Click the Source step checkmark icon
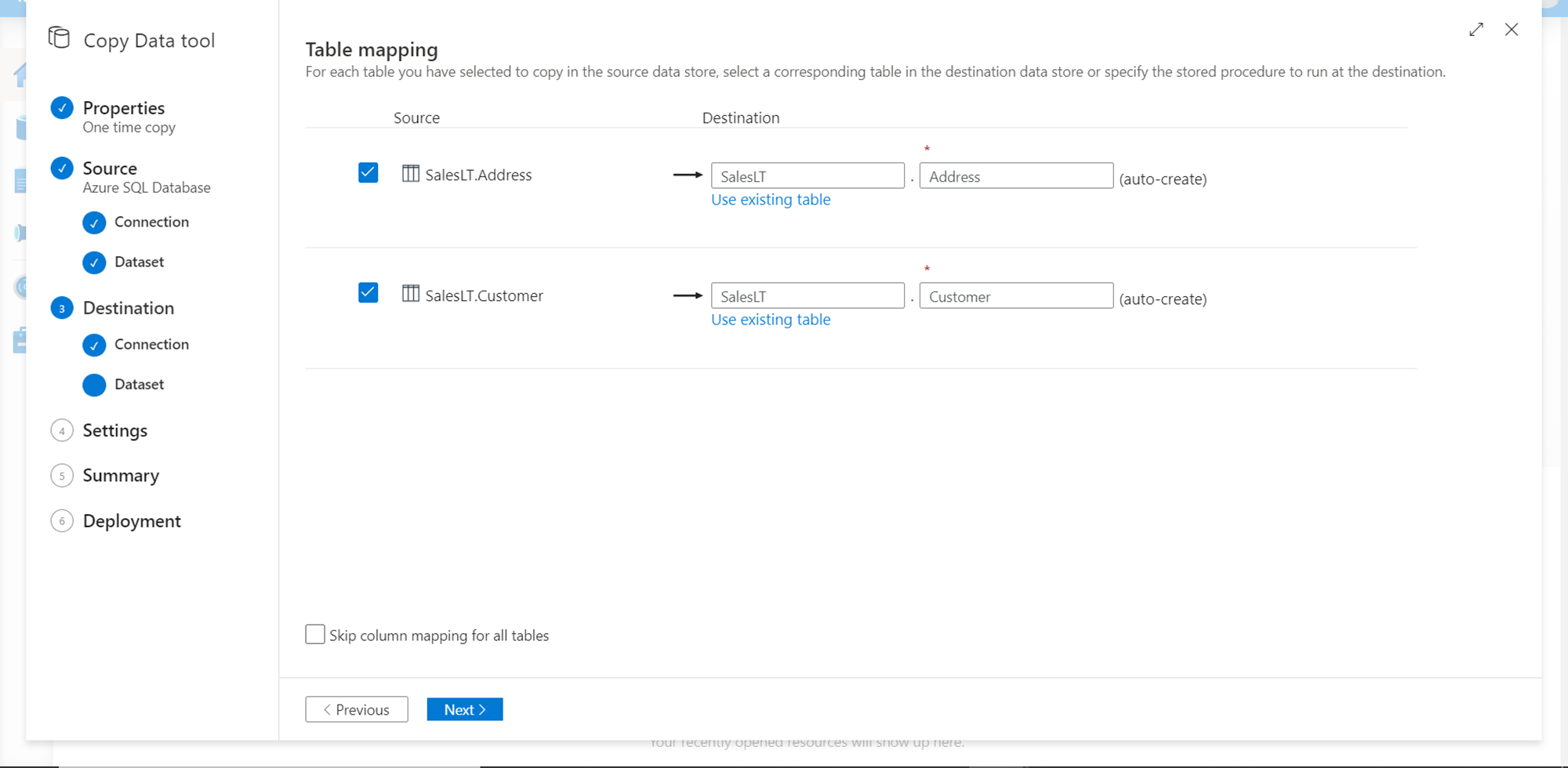This screenshot has width=1568, height=768. [x=62, y=168]
